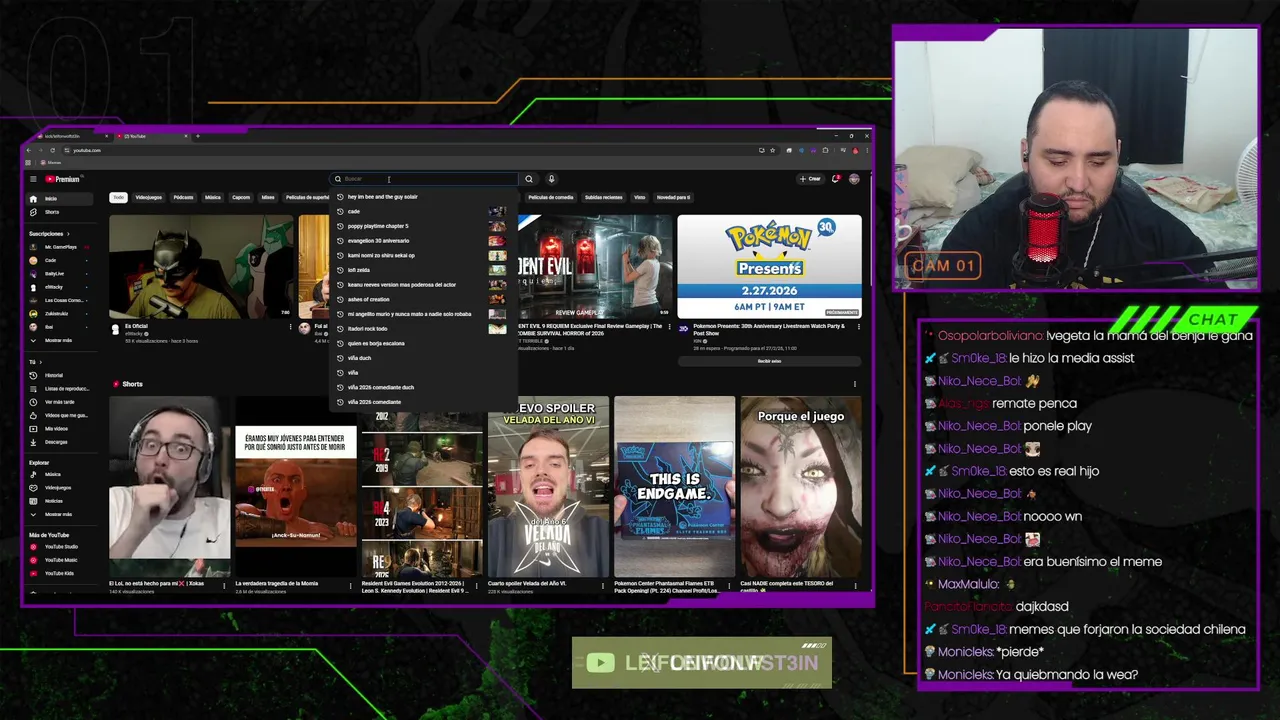Pick suggestion 'lofi zelda'
This screenshot has height=720, width=1280.
[x=423, y=270]
